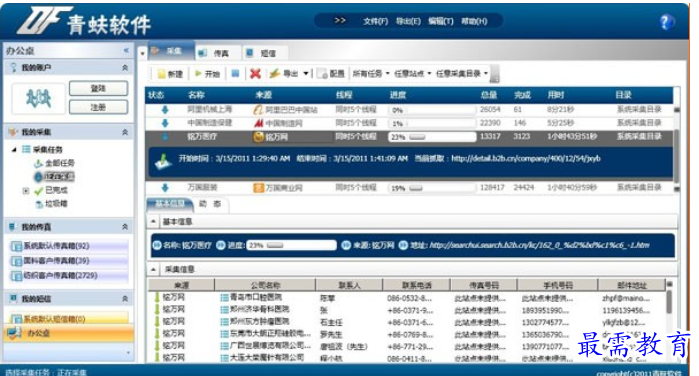Open the 编辑(T) menu
Image resolution: width=699 pixels, height=376 pixels.
[x=440, y=21]
